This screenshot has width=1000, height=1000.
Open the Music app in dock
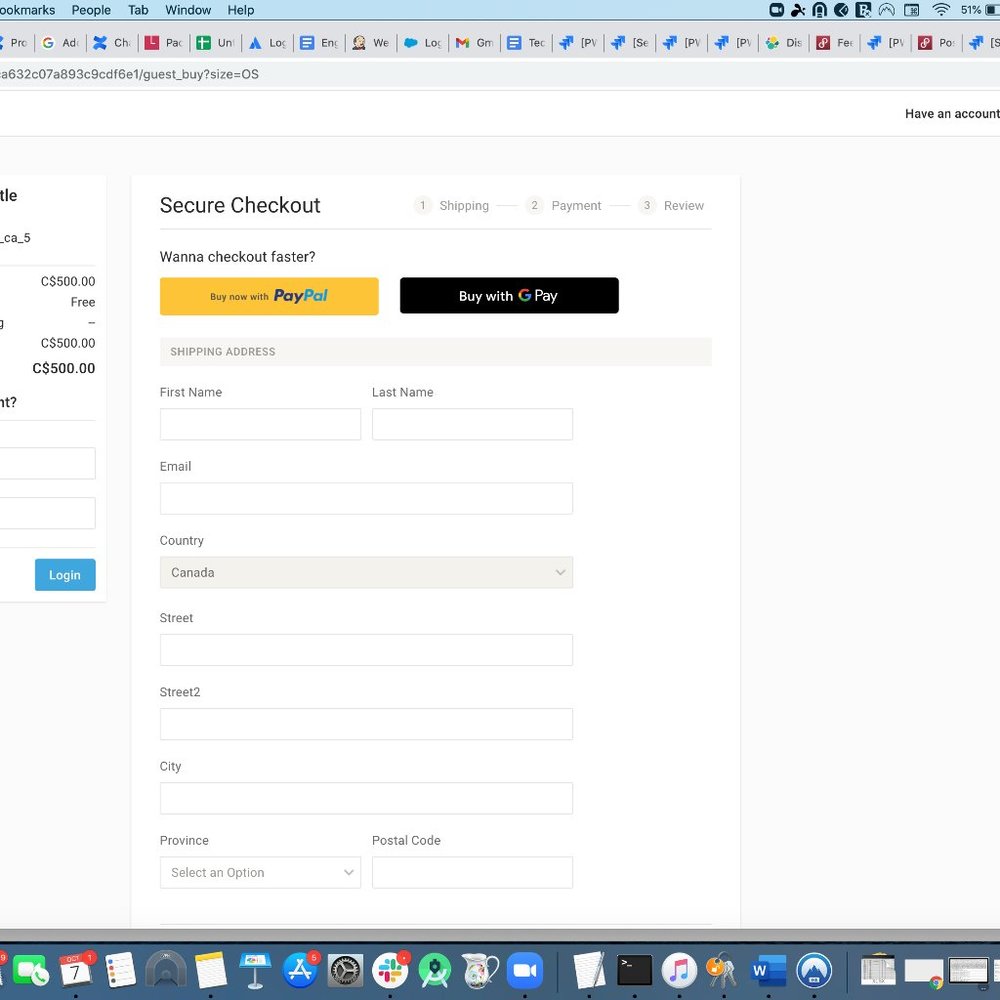pos(679,970)
